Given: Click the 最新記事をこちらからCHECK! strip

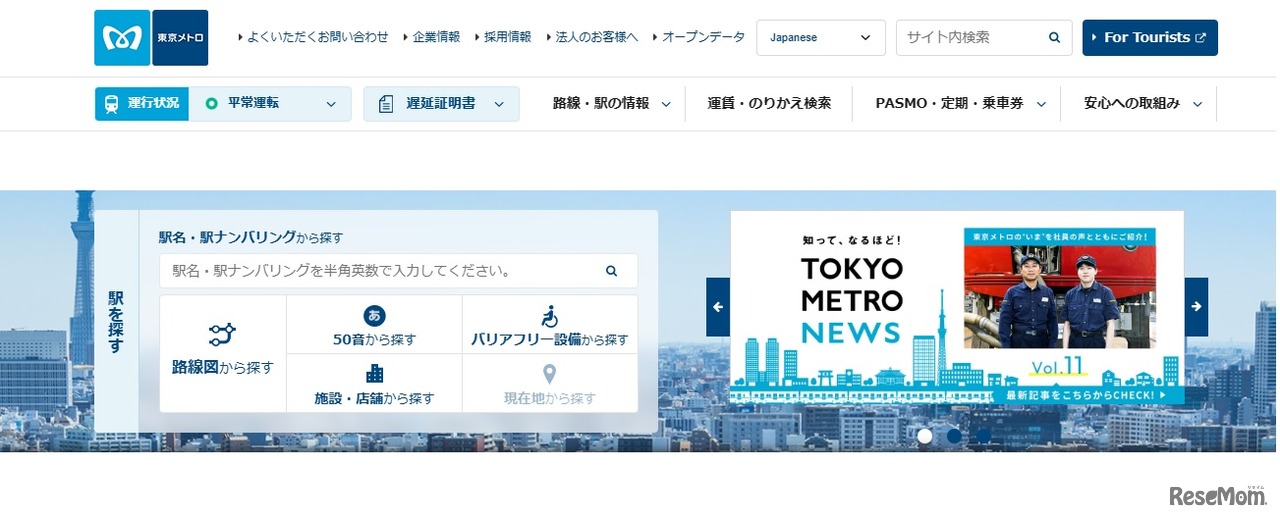Looking at the screenshot, I should click(1085, 395).
